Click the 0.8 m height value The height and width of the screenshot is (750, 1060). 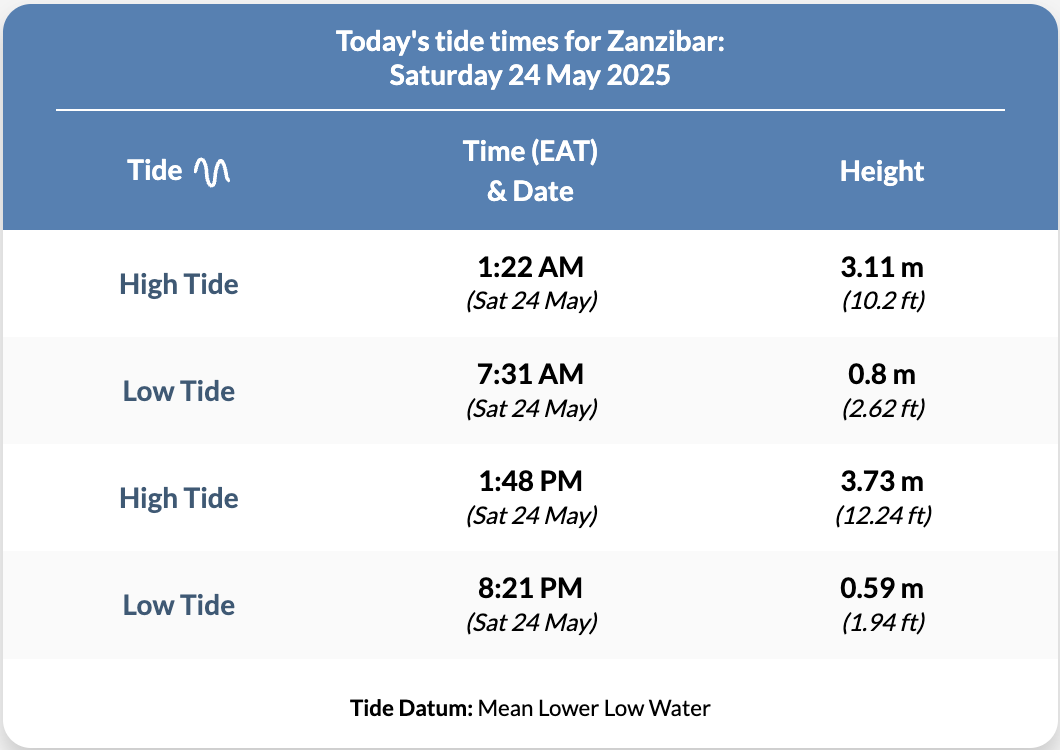[882, 375]
